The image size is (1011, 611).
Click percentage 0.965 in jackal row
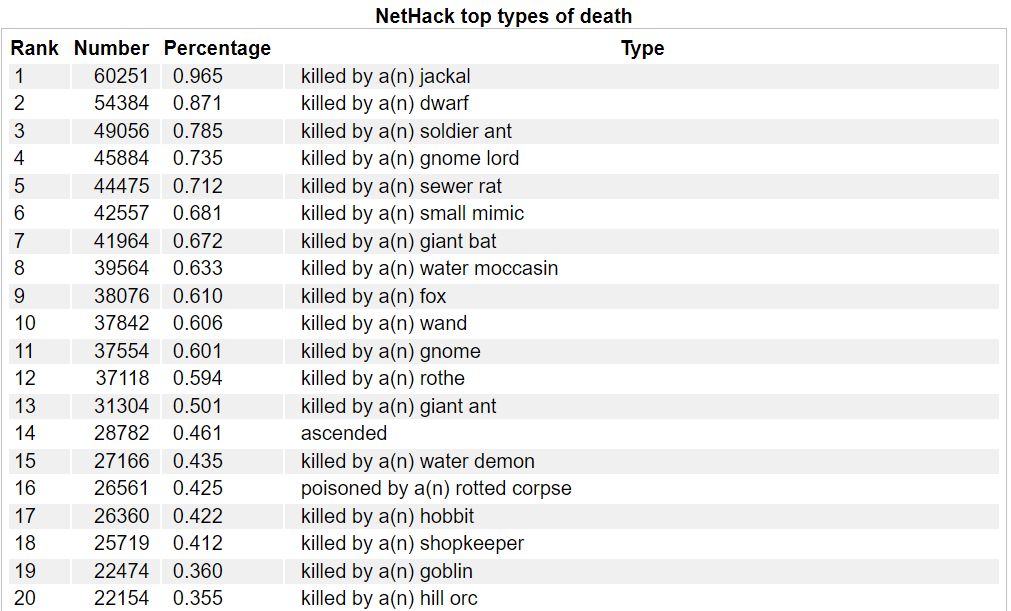point(197,76)
